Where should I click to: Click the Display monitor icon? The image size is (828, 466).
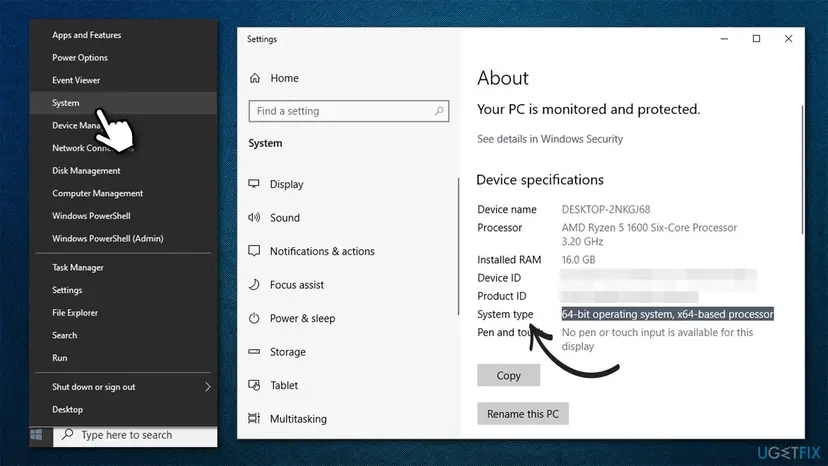(x=254, y=184)
